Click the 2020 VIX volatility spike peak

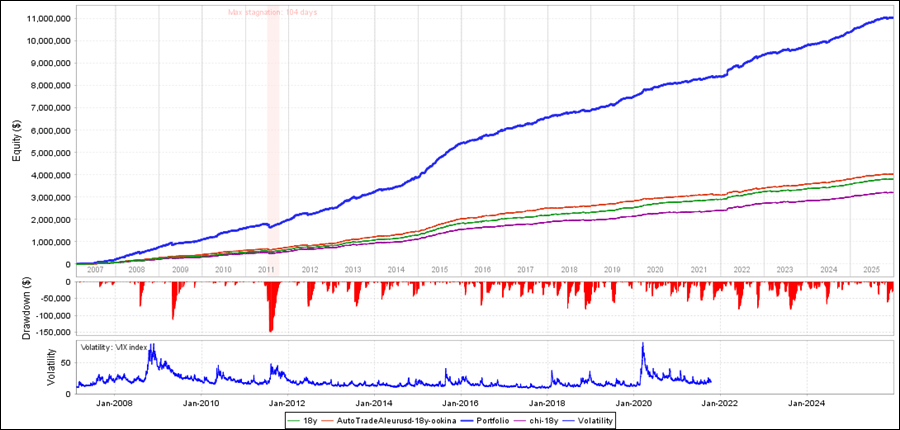point(642,346)
